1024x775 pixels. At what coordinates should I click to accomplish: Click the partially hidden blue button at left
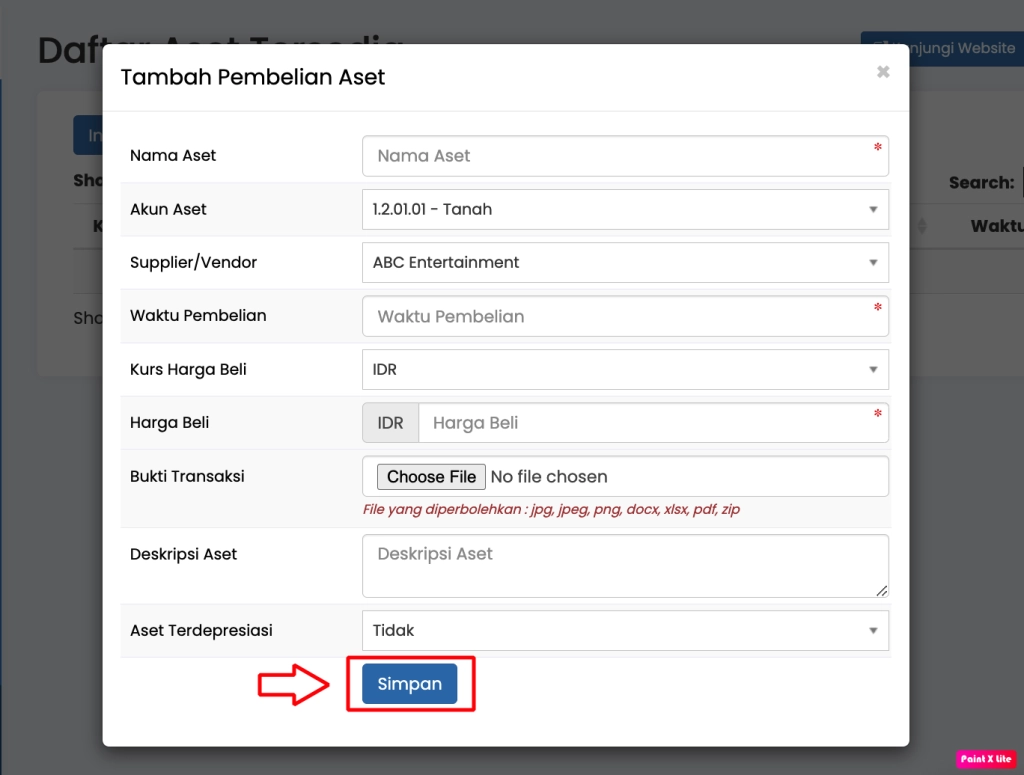tap(88, 136)
